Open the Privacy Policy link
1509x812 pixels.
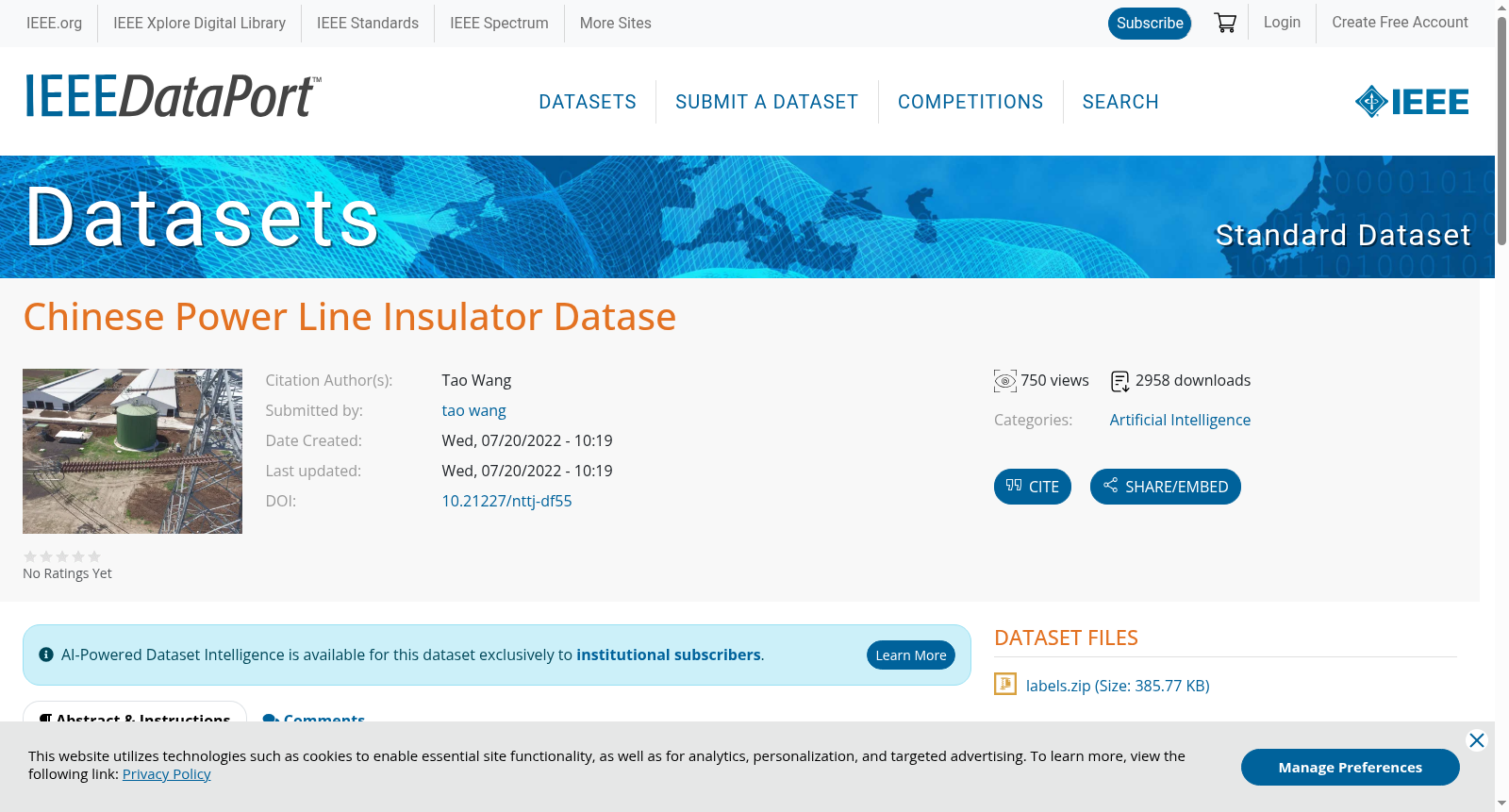pos(167,774)
